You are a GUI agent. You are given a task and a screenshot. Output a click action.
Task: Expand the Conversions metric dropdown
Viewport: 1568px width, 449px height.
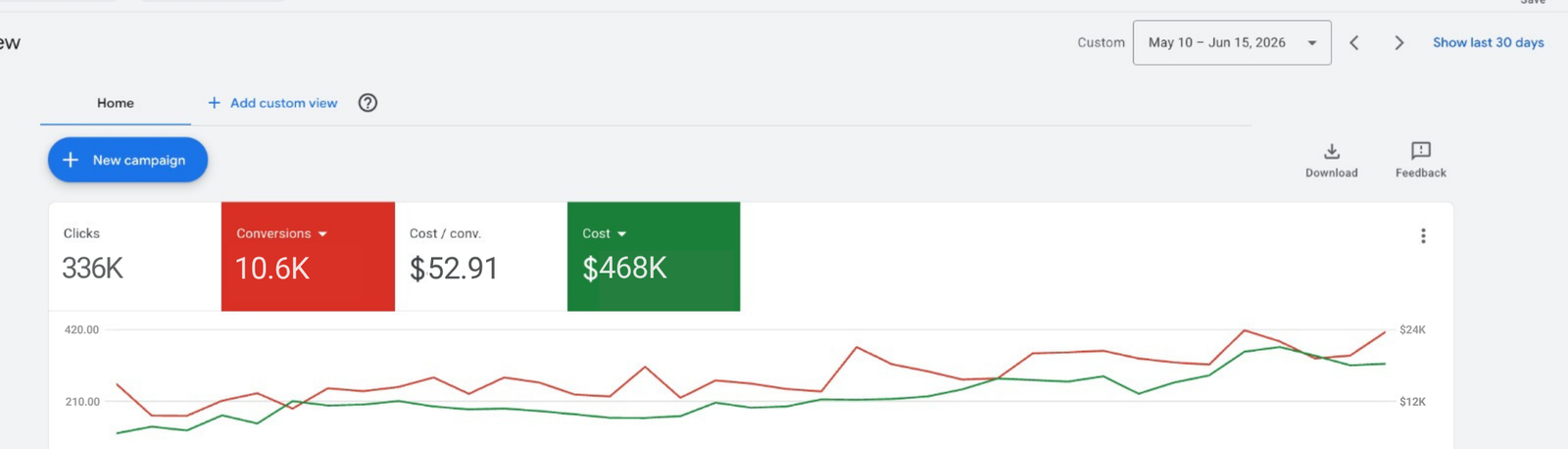pyautogui.click(x=322, y=234)
